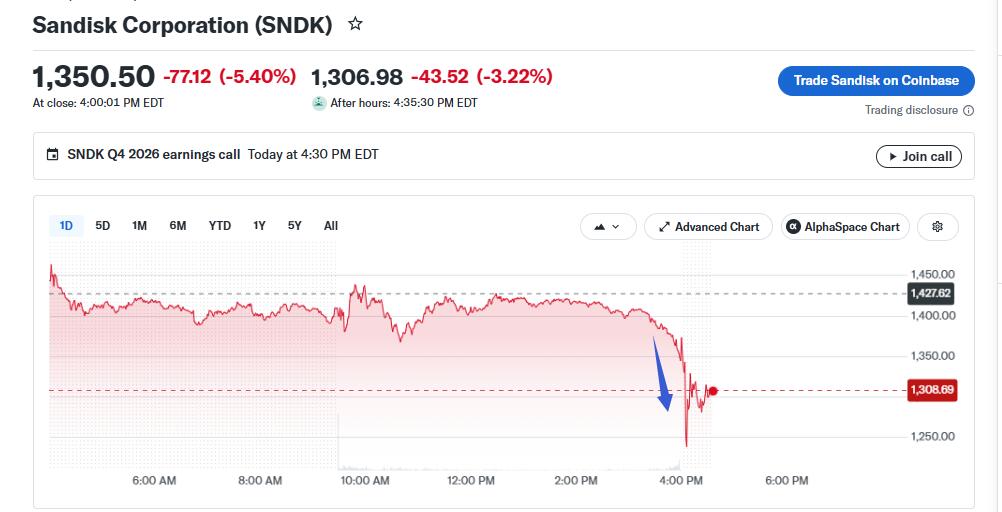Click the Trading disclosure link

coord(911,110)
